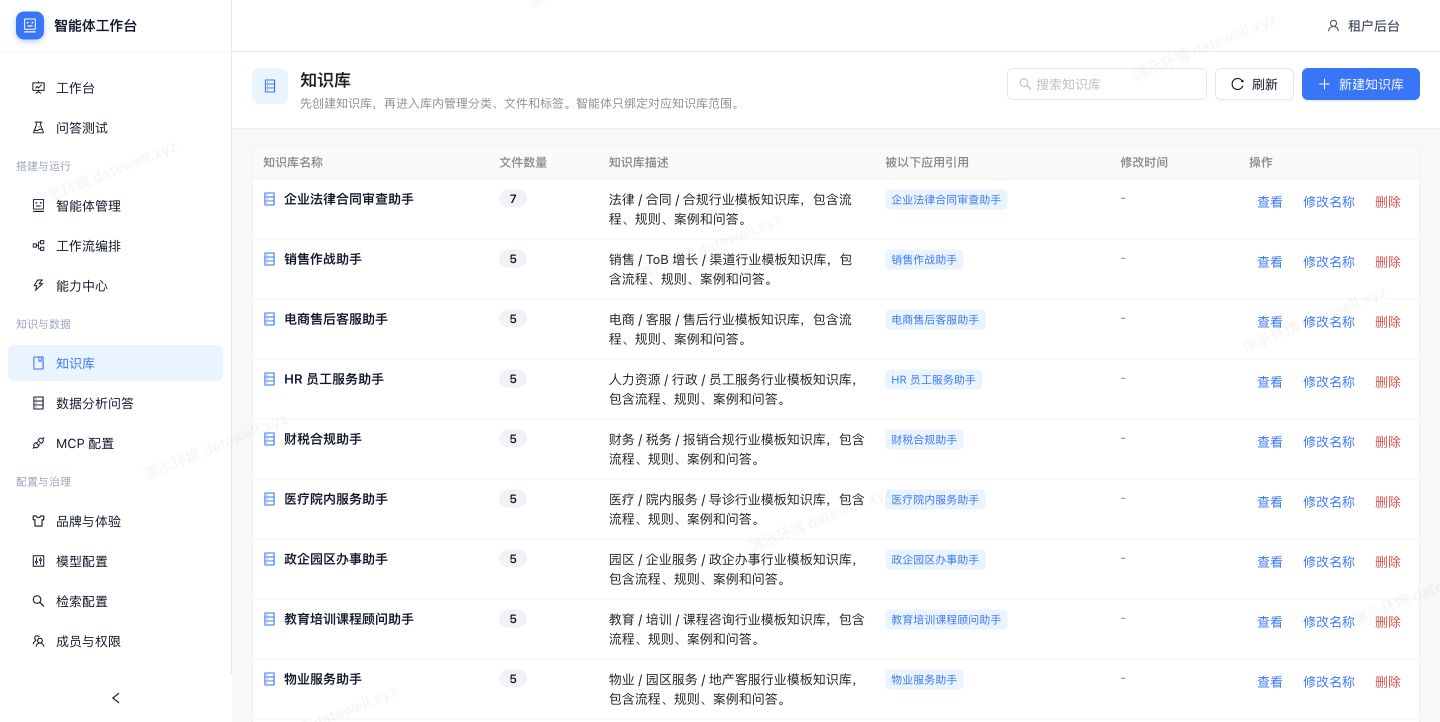Click the icon beside 物业服务助手 name
This screenshot has height=722, width=1440.
click(x=269, y=679)
